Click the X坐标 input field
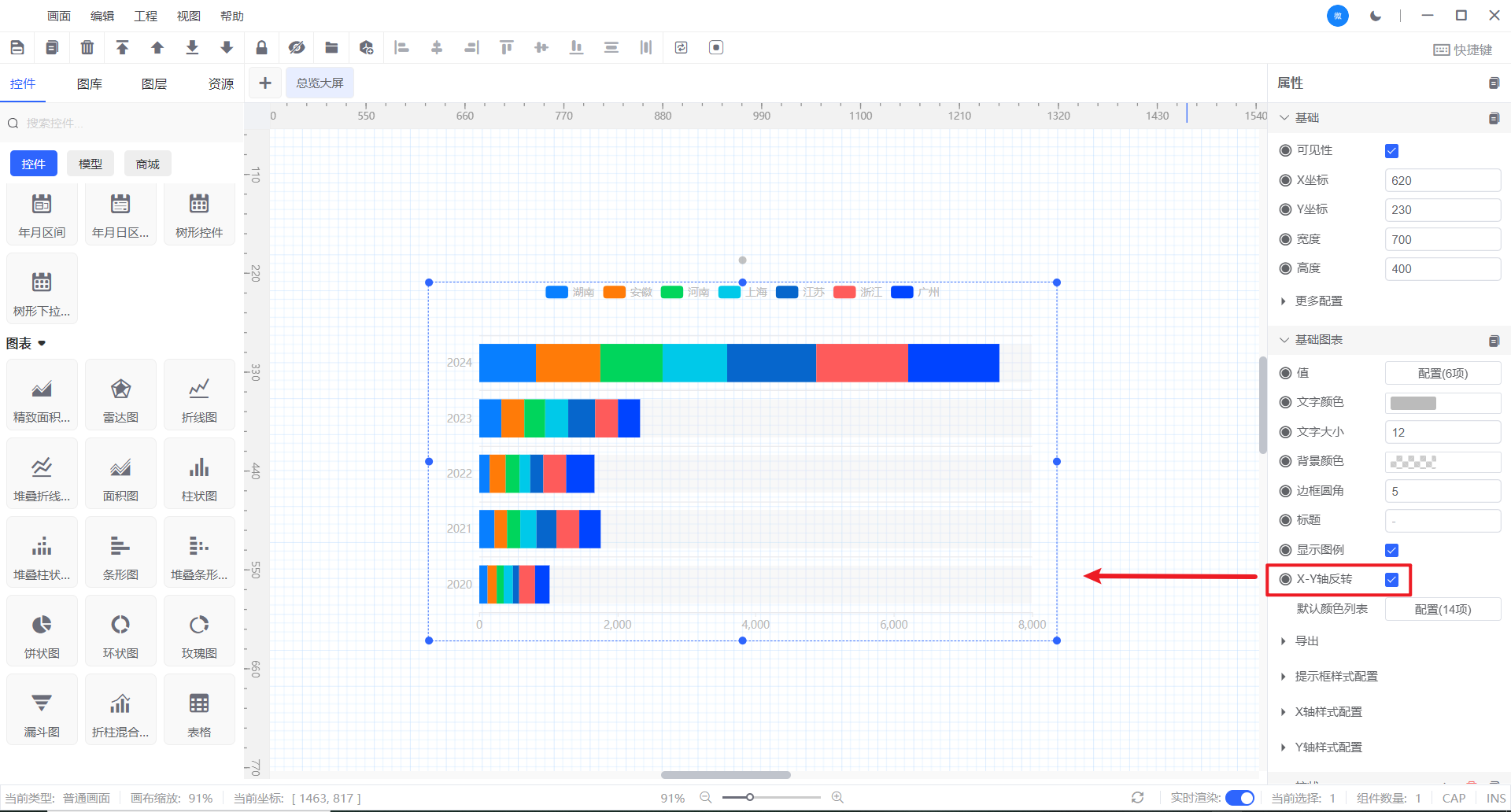 click(x=1442, y=180)
